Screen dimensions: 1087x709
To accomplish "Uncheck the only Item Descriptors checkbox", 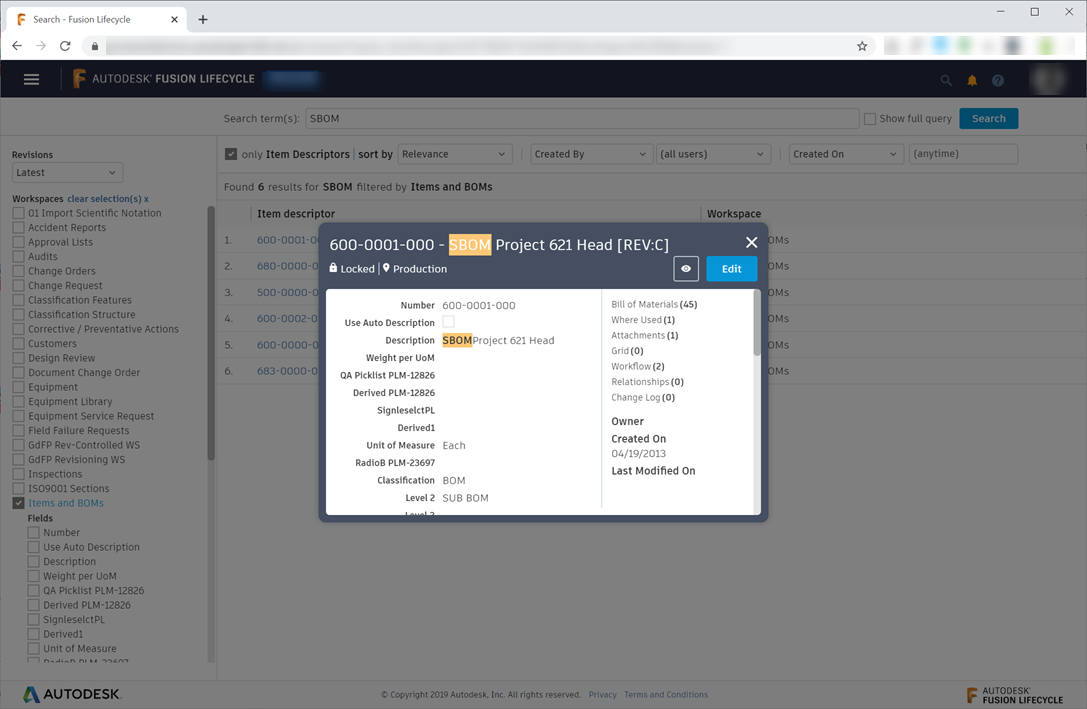I will 233,154.
